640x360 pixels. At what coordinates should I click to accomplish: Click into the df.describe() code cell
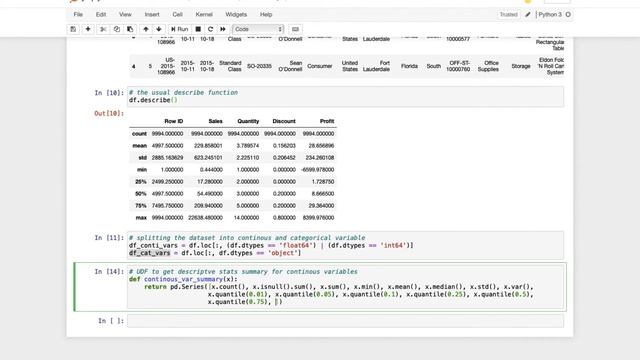345,96
